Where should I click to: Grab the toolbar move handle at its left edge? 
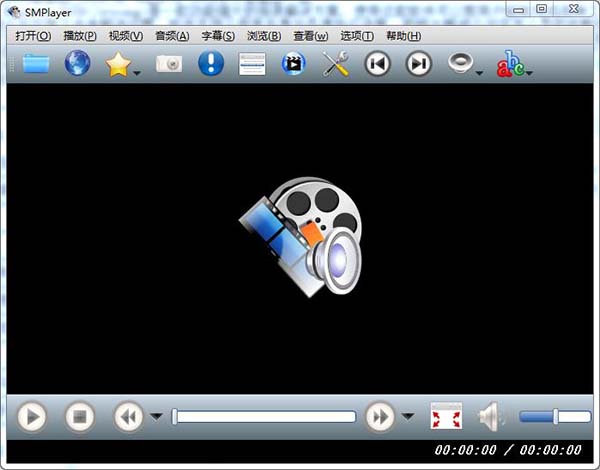[x=12, y=64]
